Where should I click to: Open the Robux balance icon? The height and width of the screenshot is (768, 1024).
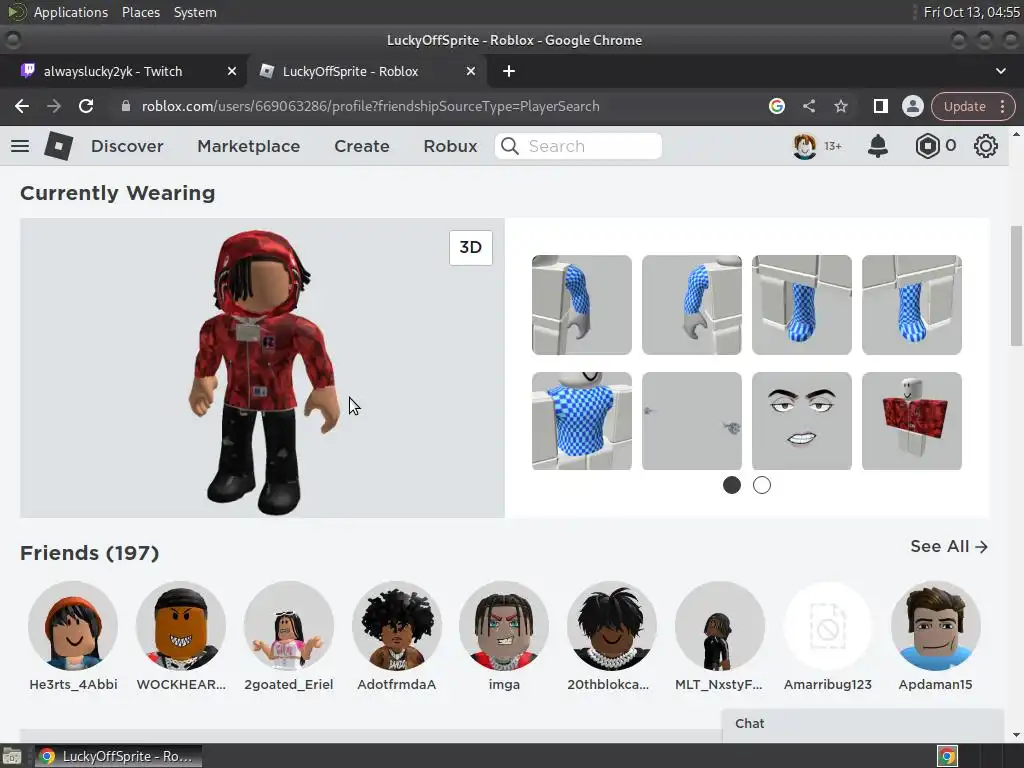(927, 146)
